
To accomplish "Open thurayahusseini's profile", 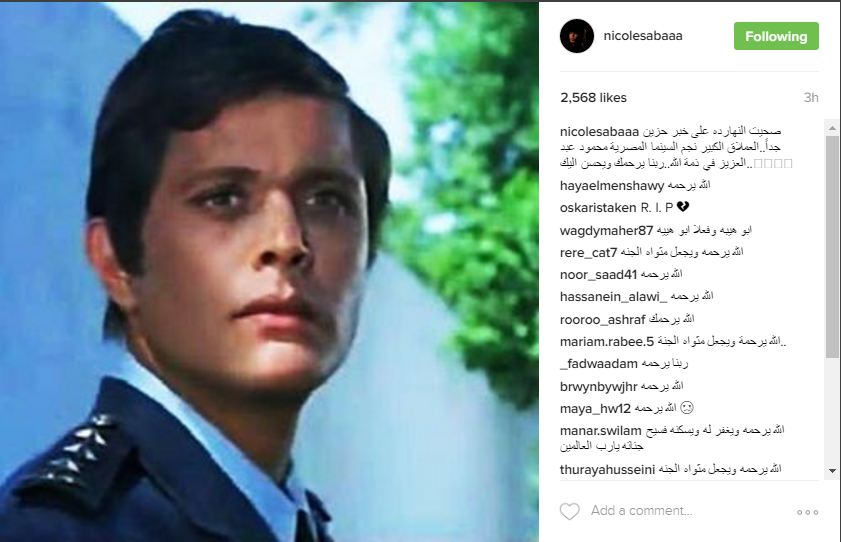I will (x=608, y=470).
